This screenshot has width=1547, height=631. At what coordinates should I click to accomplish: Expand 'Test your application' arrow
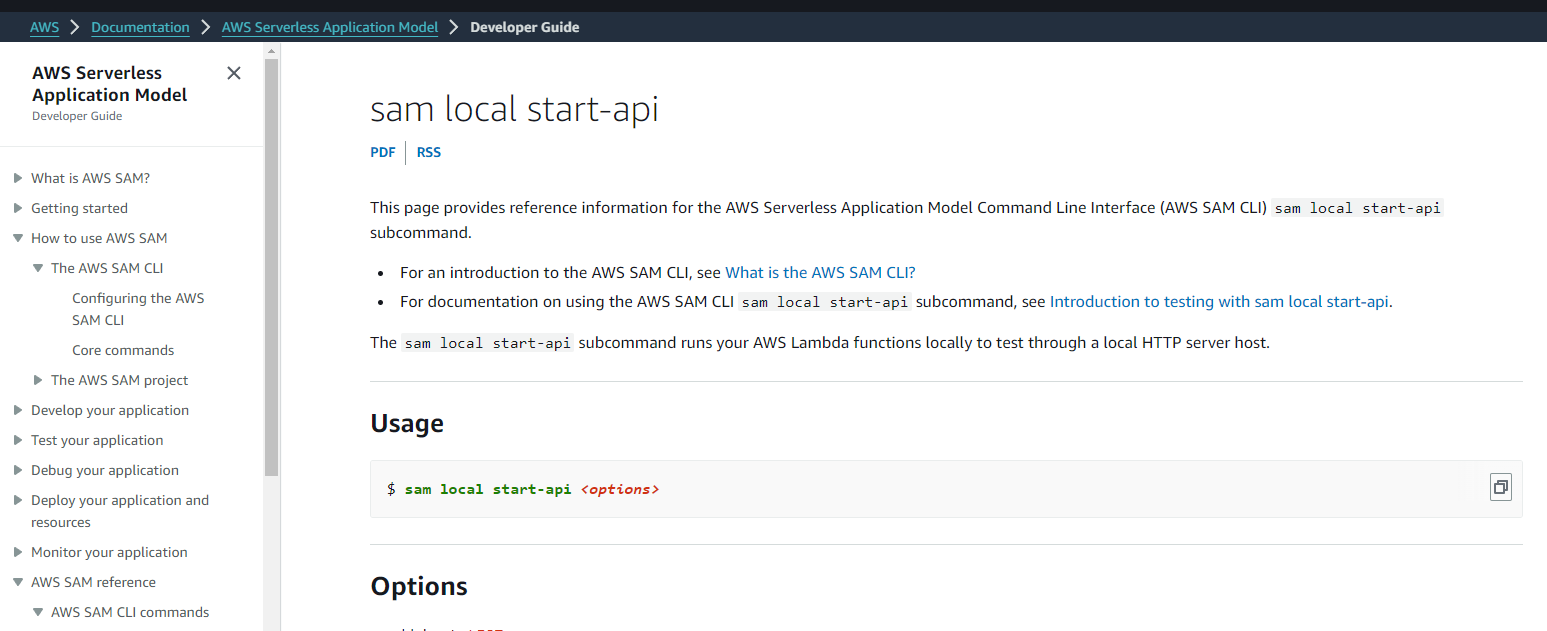point(18,440)
